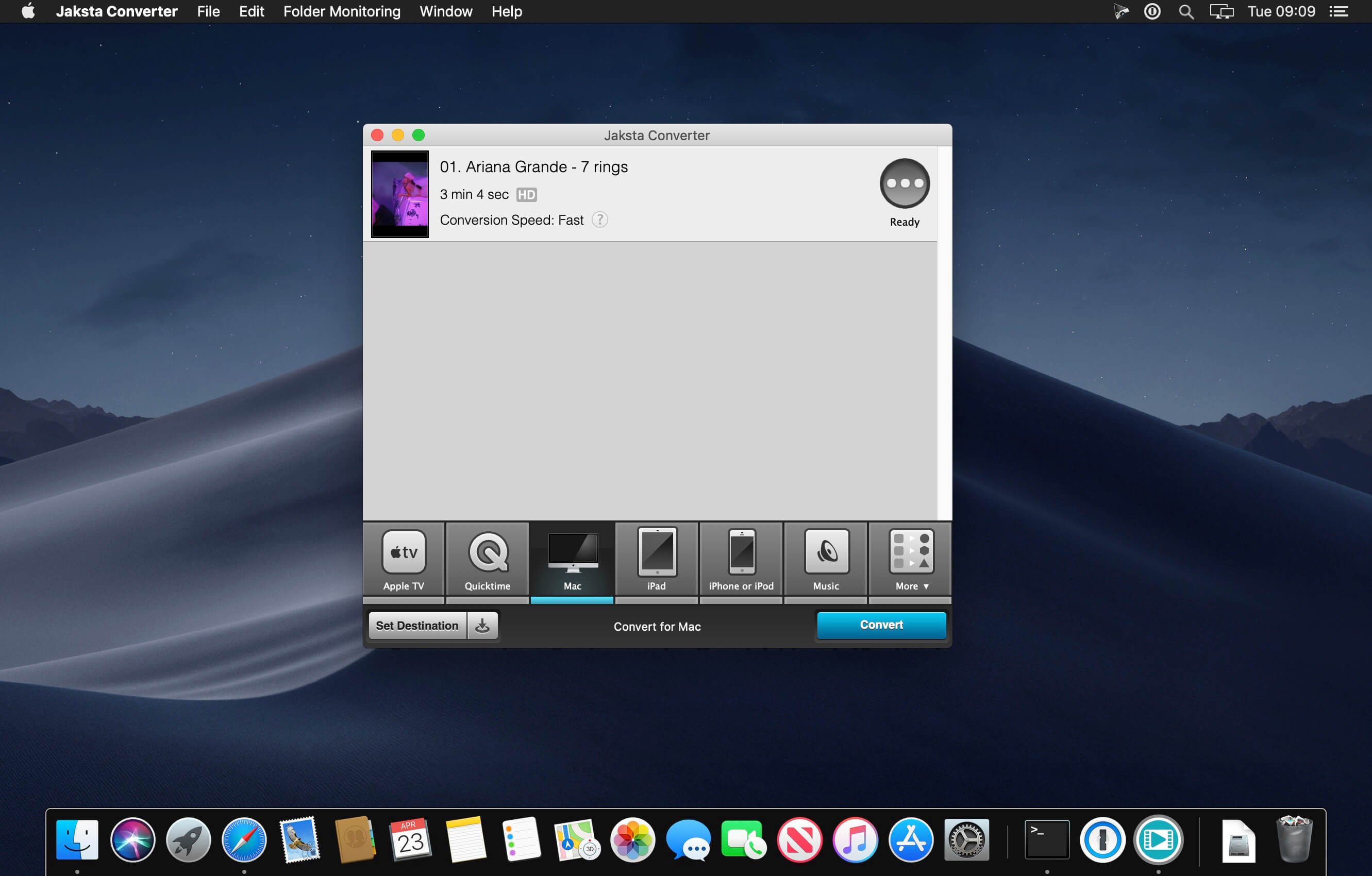Zoom the window with the green button
1372x876 pixels.
[x=418, y=135]
